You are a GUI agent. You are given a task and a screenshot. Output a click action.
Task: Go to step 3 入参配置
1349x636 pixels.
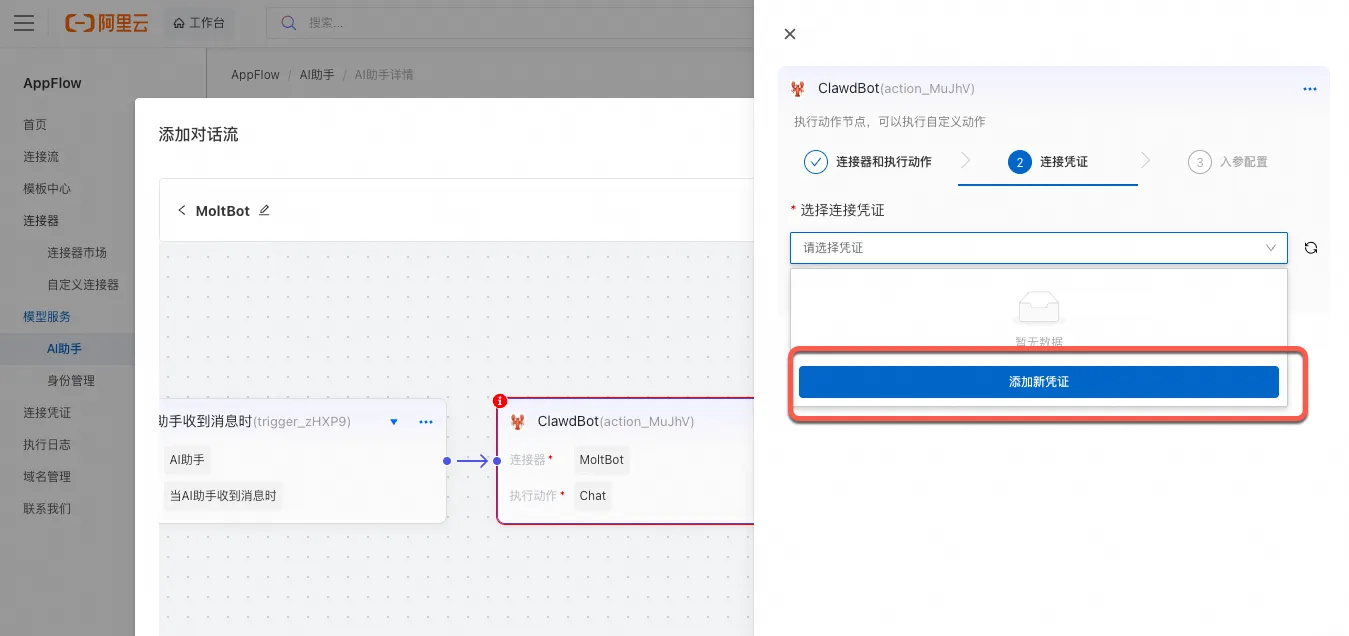coord(1228,161)
